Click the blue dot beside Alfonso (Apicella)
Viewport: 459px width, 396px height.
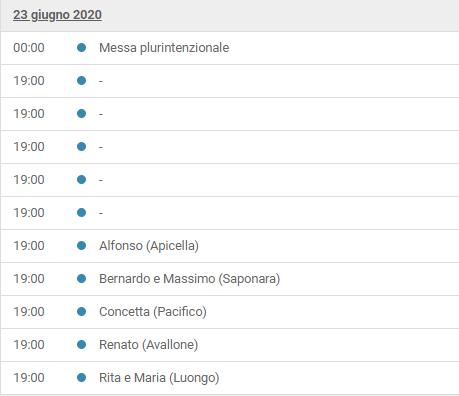tap(81, 246)
